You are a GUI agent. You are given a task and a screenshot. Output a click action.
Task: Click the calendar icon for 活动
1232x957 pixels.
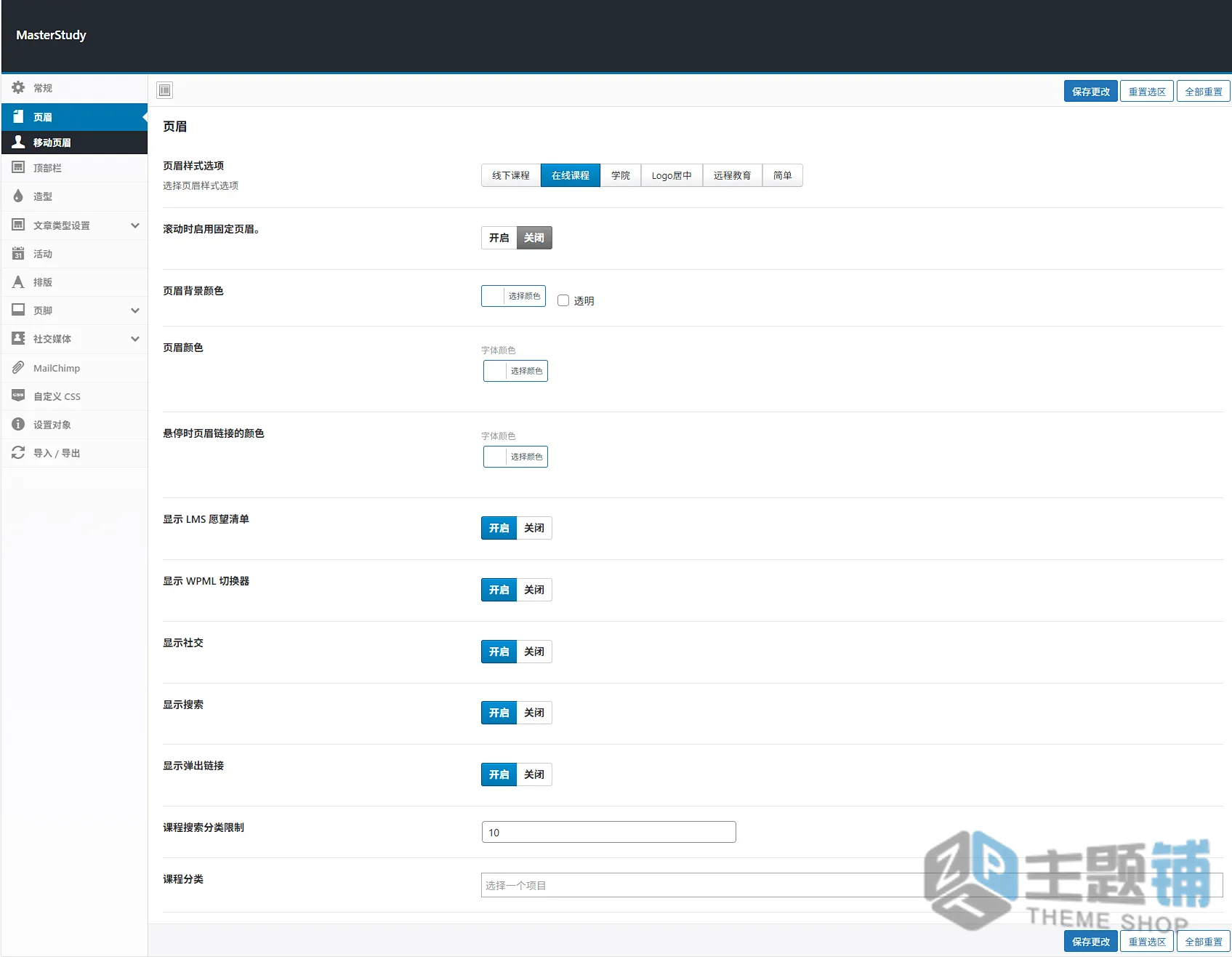coord(18,253)
